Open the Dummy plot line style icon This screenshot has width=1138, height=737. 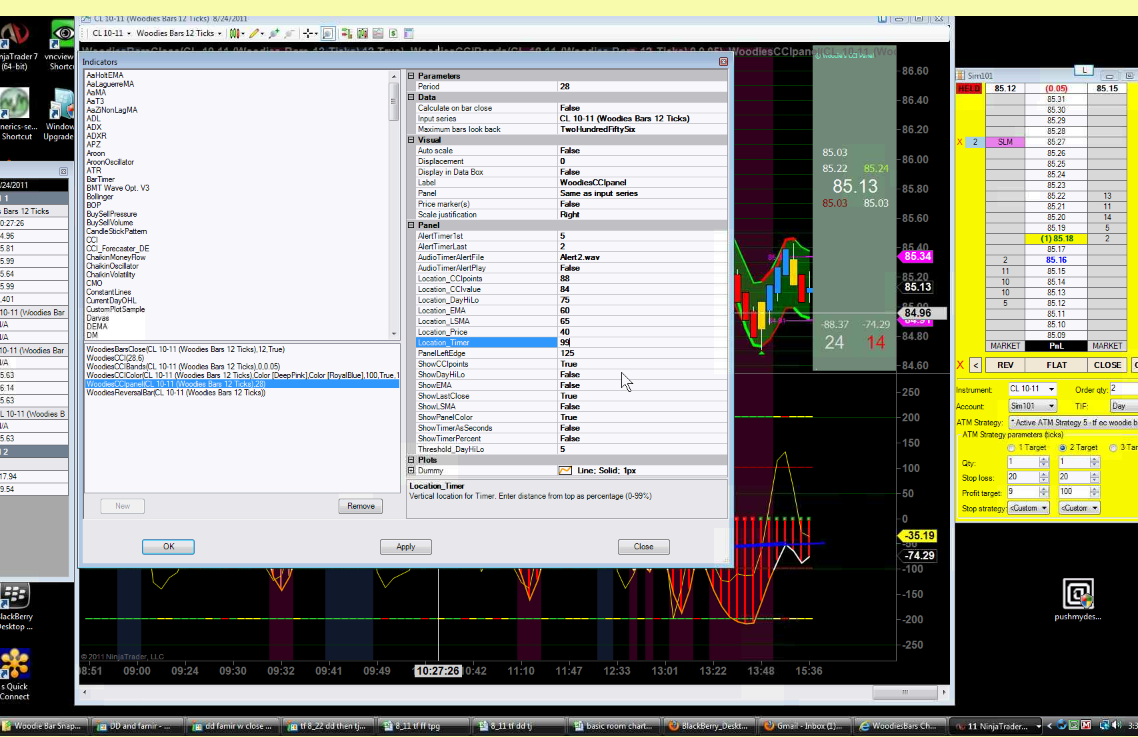565,471
